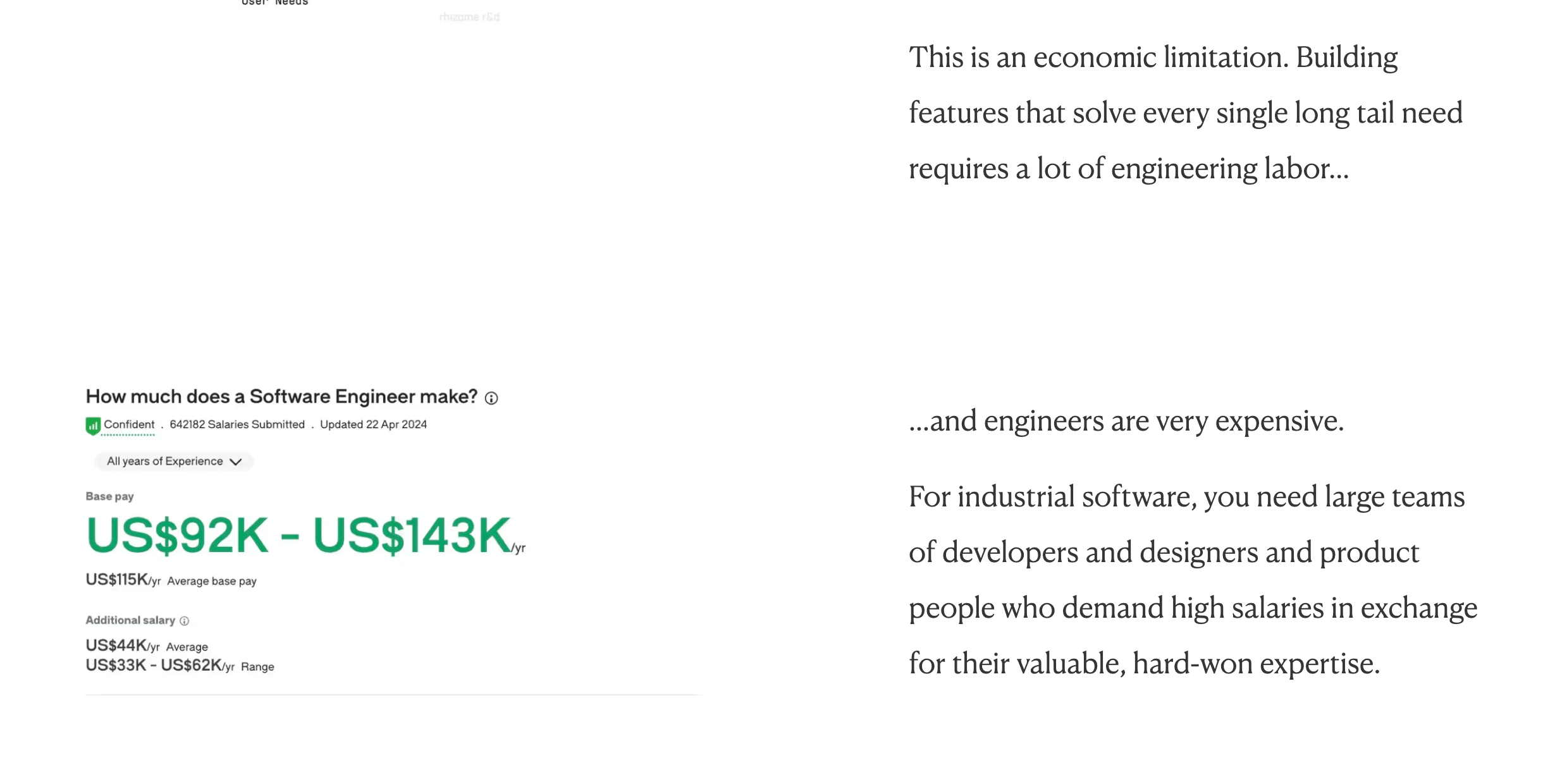Click the info icon beside Software Engineer heading
This screenshot has width=1543, height=784.
491,398
